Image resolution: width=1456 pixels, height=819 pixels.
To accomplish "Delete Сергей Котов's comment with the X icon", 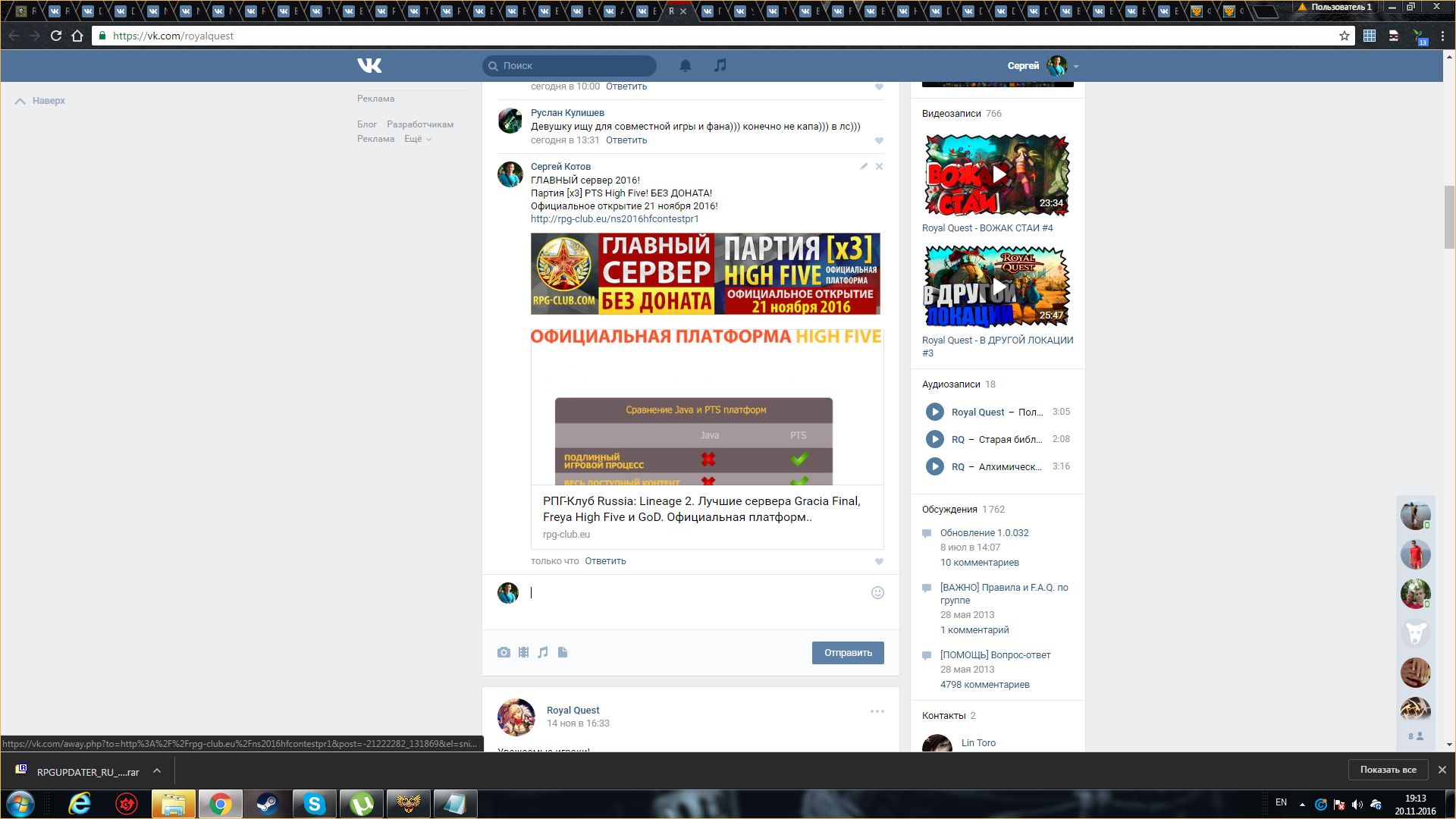I will pos(879,166).
